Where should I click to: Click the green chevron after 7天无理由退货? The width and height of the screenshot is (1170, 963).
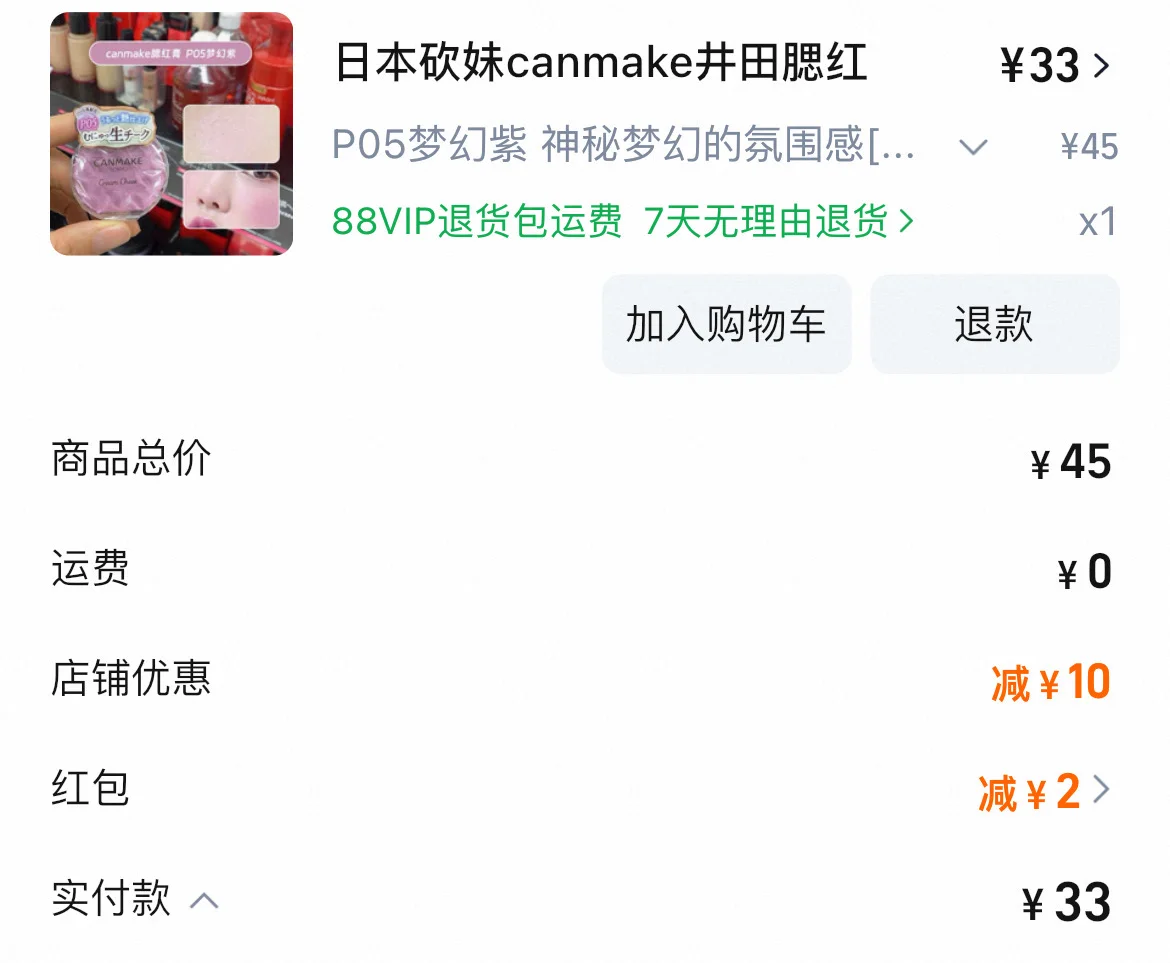906,221
